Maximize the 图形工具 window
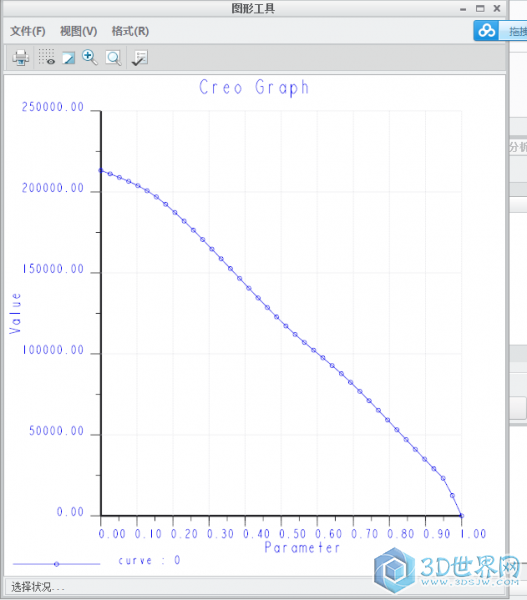The height and width of the screenshot is (600, 527). [x=480, y=8]
